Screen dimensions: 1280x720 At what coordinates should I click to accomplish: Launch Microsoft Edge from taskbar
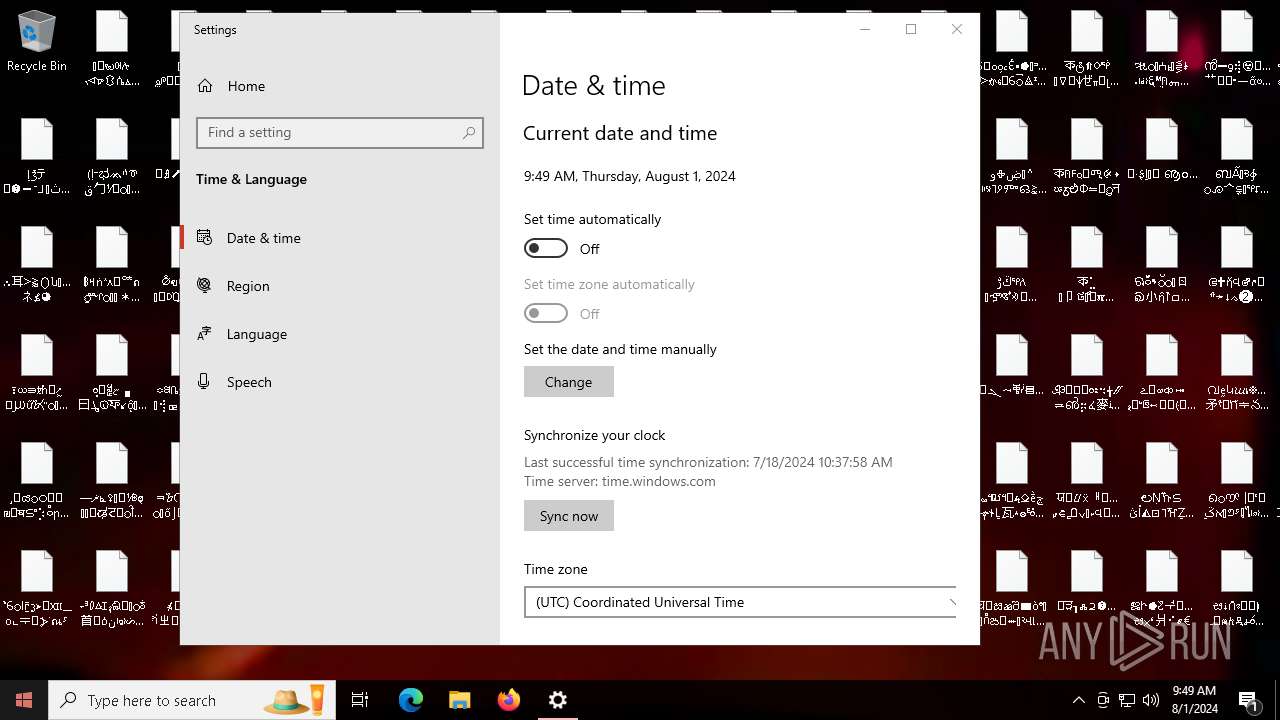[411, 700]
